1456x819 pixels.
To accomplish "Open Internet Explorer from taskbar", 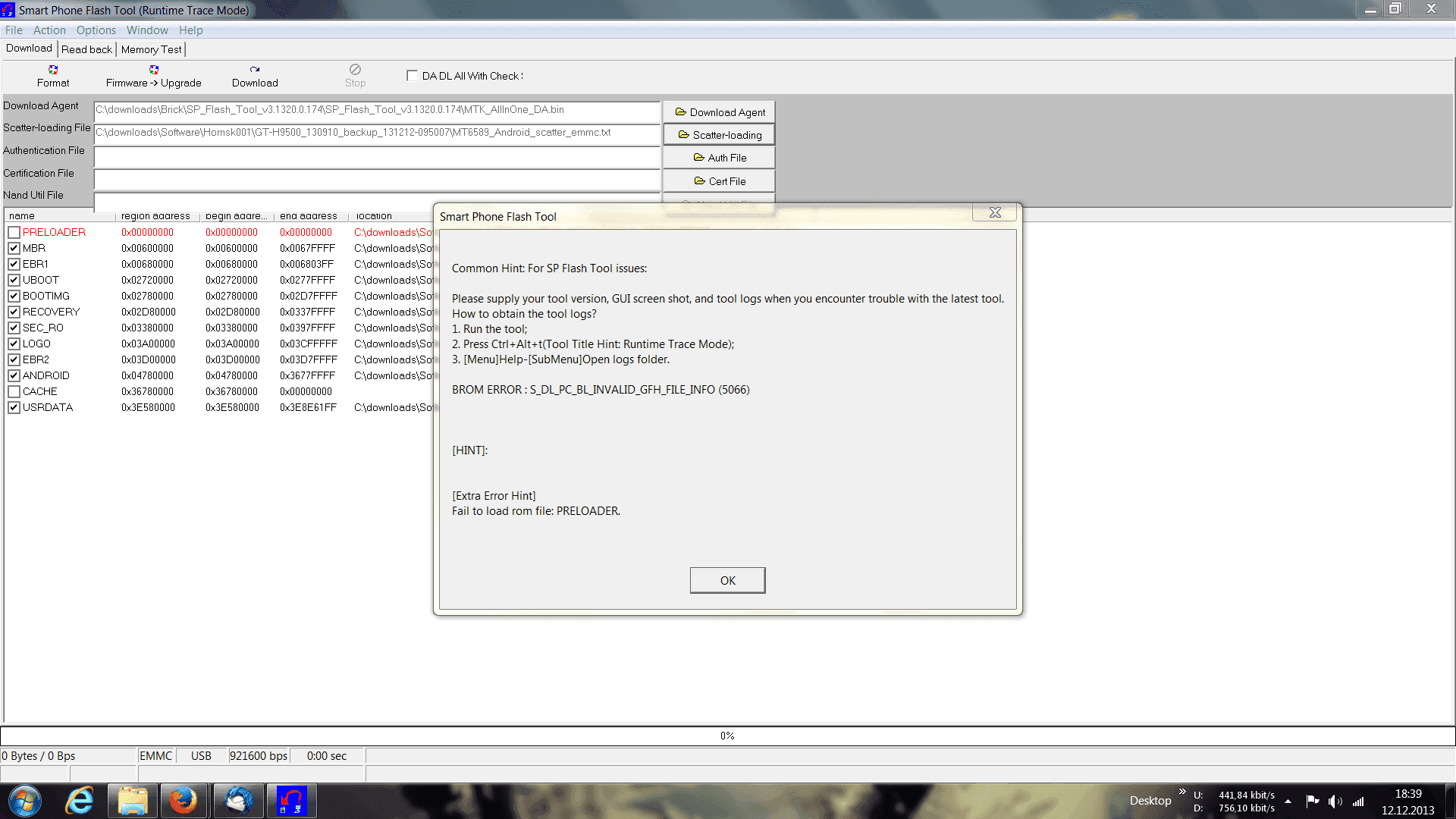I will tap(80, 801).
